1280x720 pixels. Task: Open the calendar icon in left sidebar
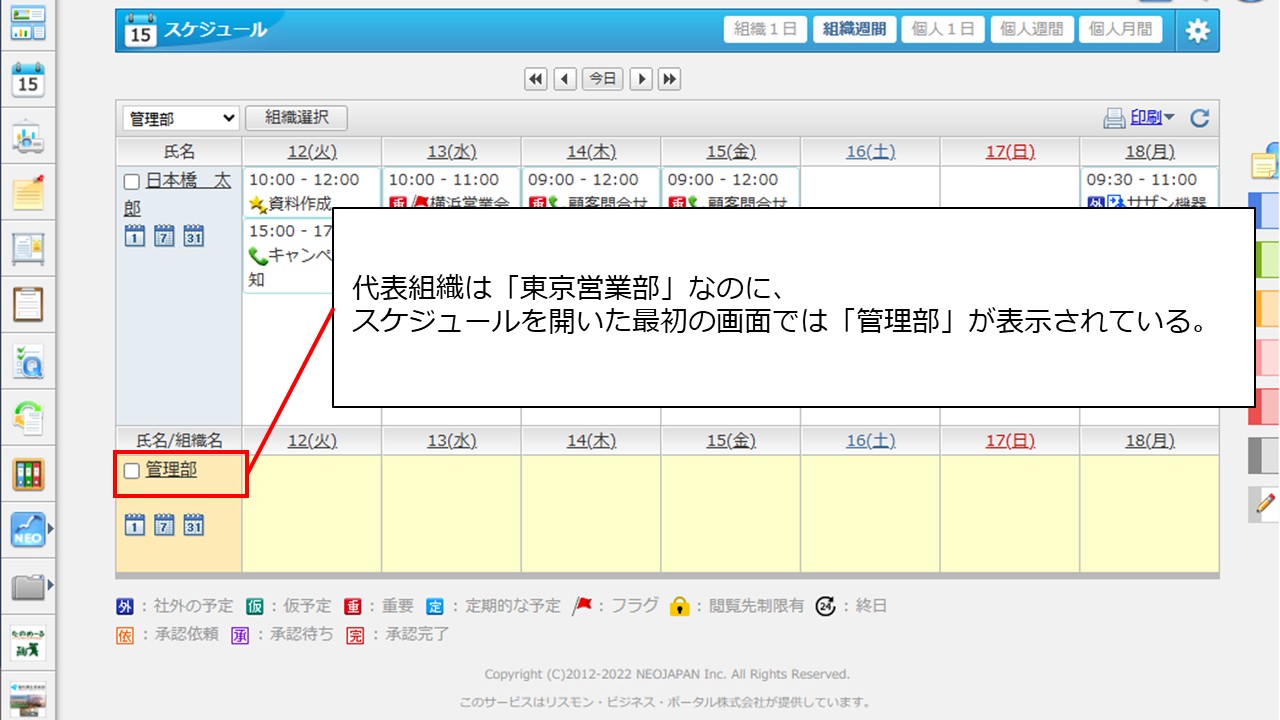click(x=28, y=79)
